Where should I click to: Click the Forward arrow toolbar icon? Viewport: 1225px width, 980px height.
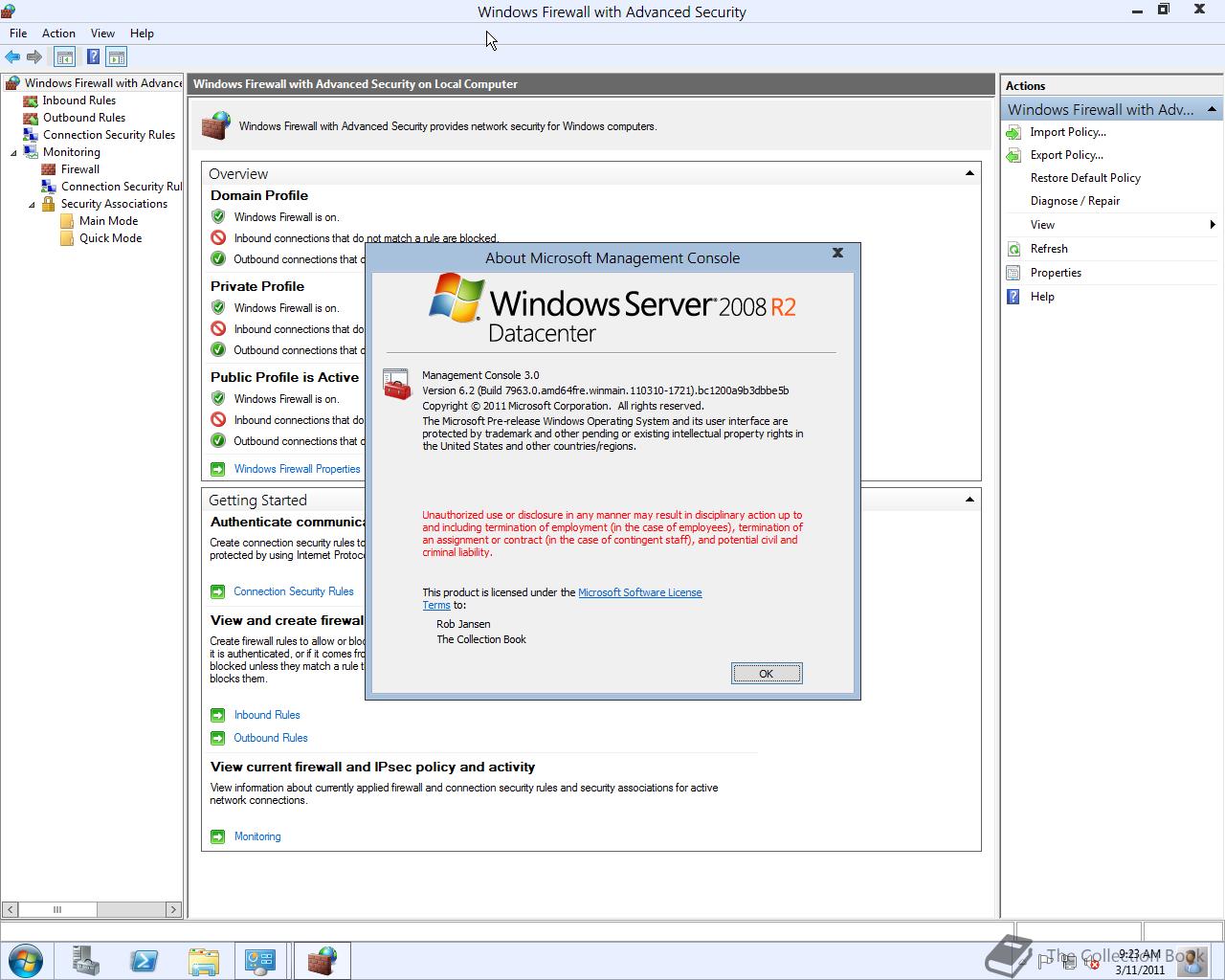pyautogui.click(x=34, y=56)
